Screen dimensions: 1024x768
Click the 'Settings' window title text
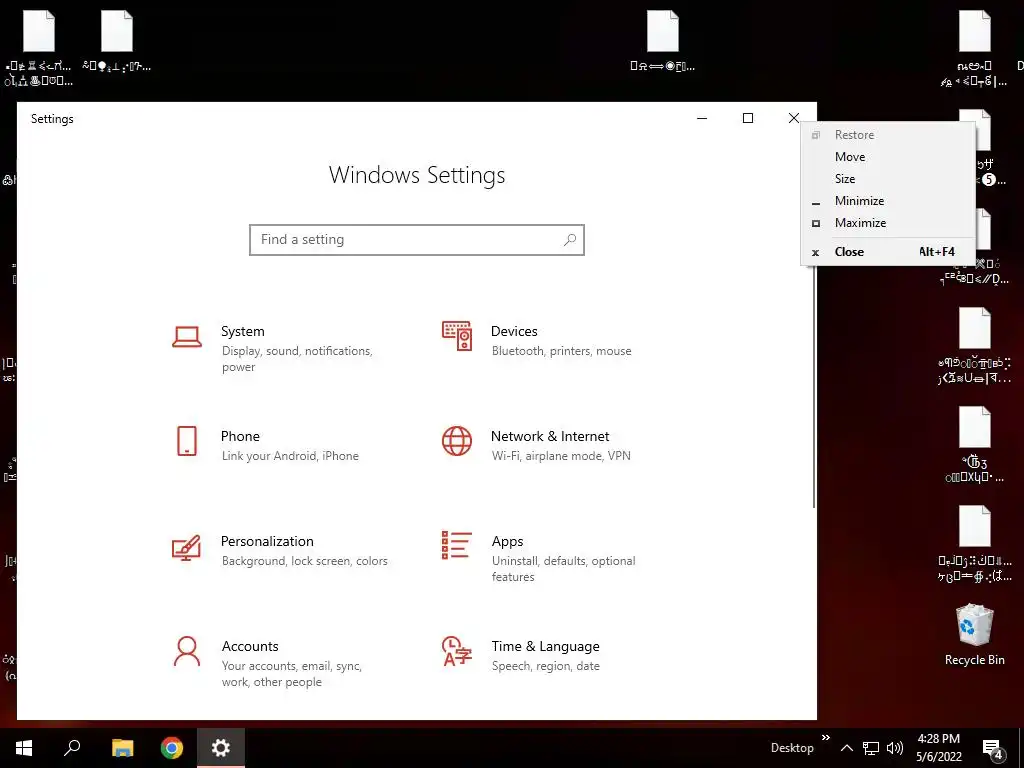tap(52, 119)
